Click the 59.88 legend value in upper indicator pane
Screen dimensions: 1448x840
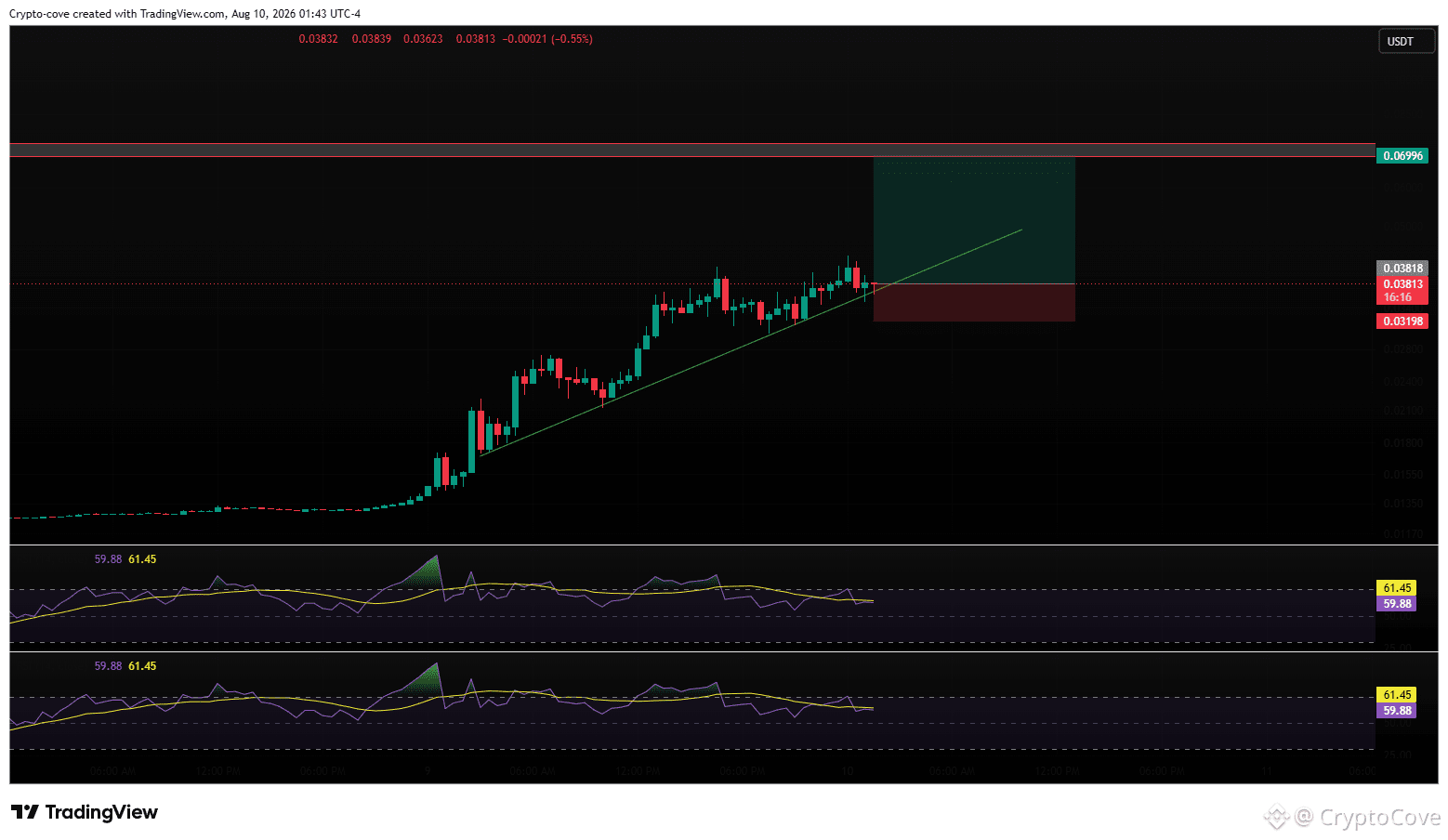pyautogui.click(x=108, y=559)
